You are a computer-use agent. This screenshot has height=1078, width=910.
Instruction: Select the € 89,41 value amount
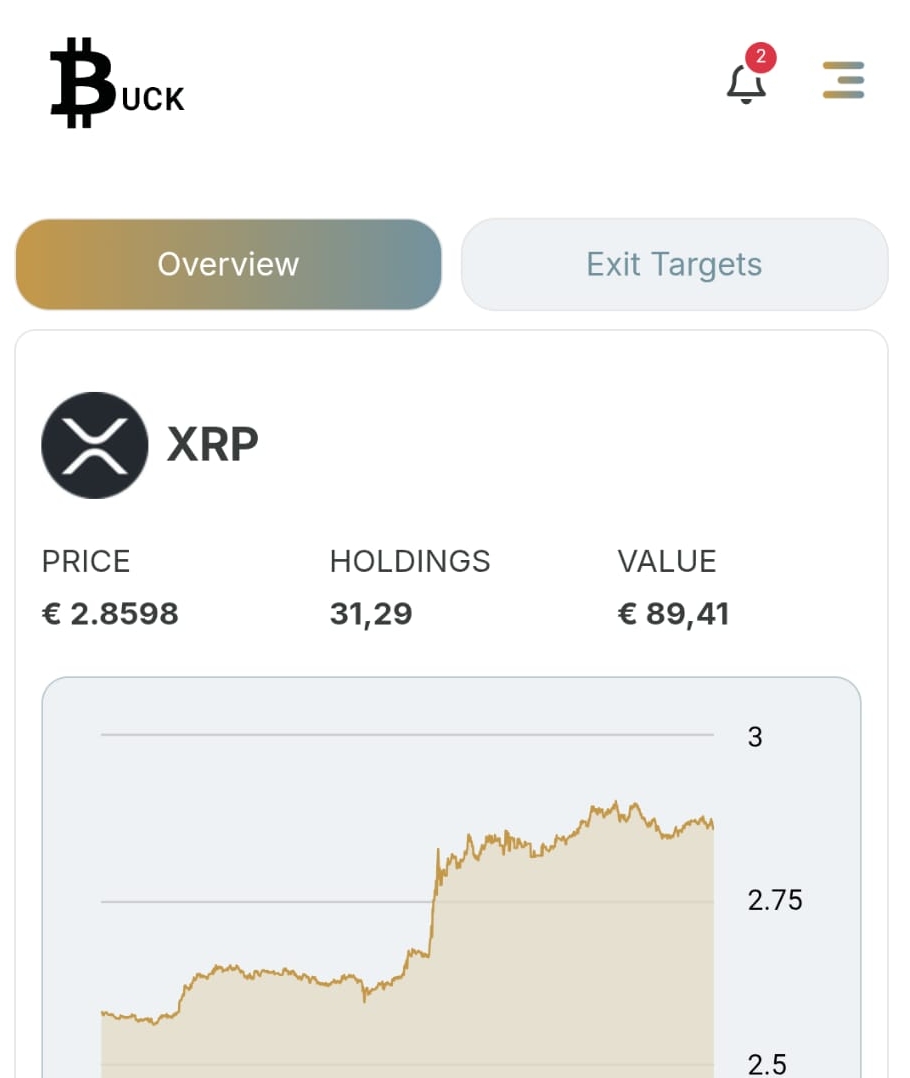point(673,613)
